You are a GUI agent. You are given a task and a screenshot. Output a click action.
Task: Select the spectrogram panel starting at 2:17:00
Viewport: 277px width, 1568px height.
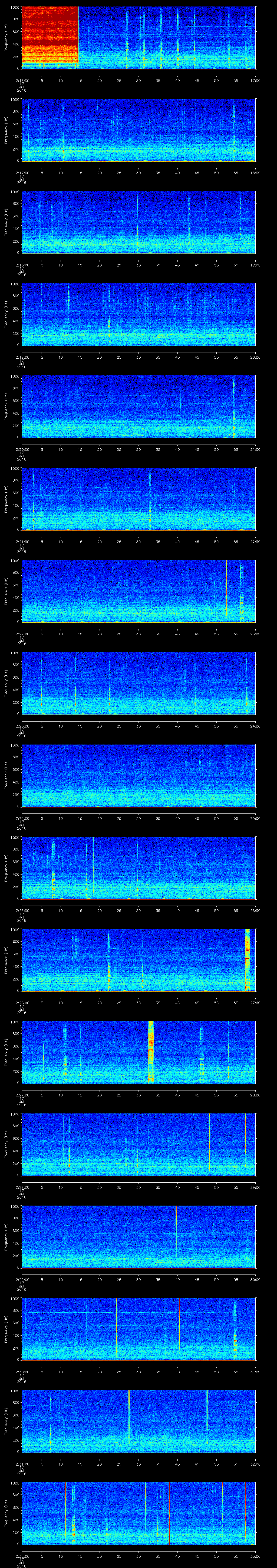click(x=139, y=130)
